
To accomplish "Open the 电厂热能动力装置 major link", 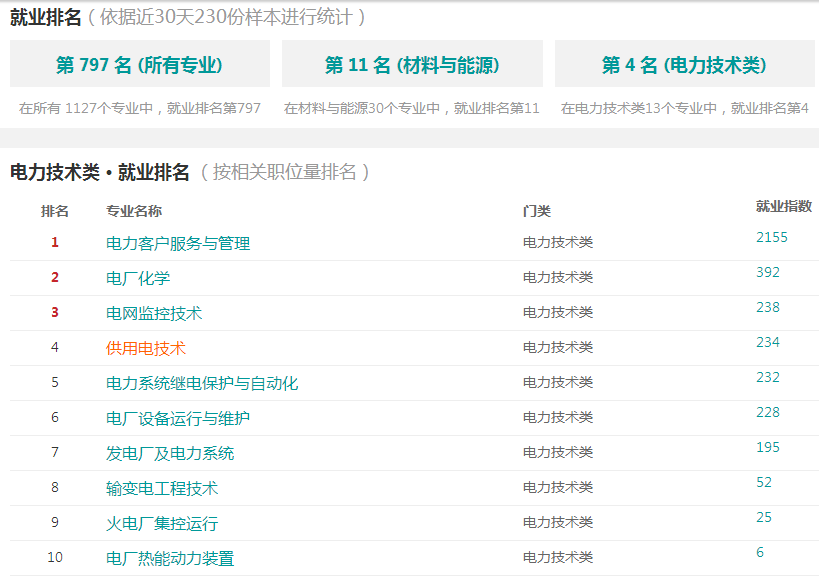I will [170, 558].
